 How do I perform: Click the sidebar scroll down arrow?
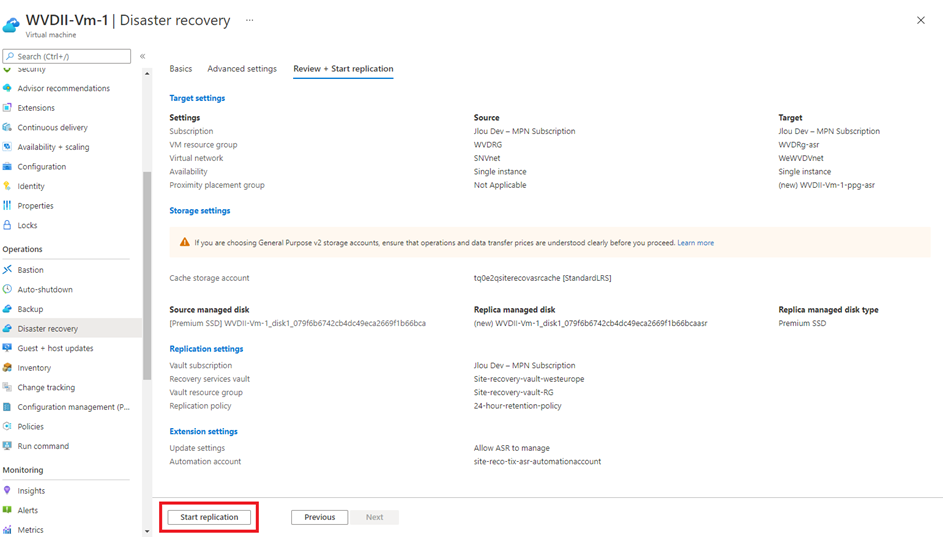[x=147, y=532]
